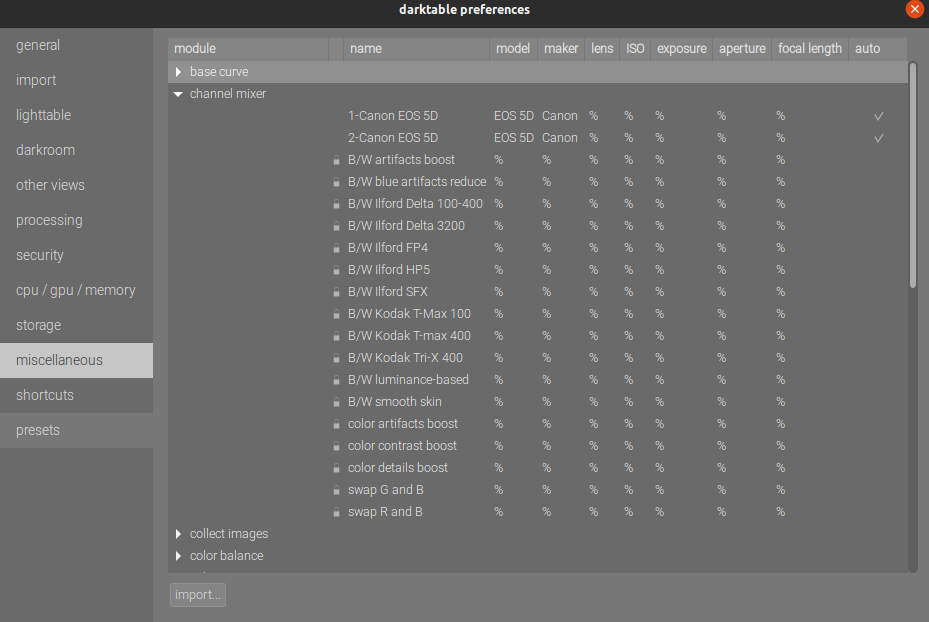Go to processing preferences

click(x=76, y=220)
